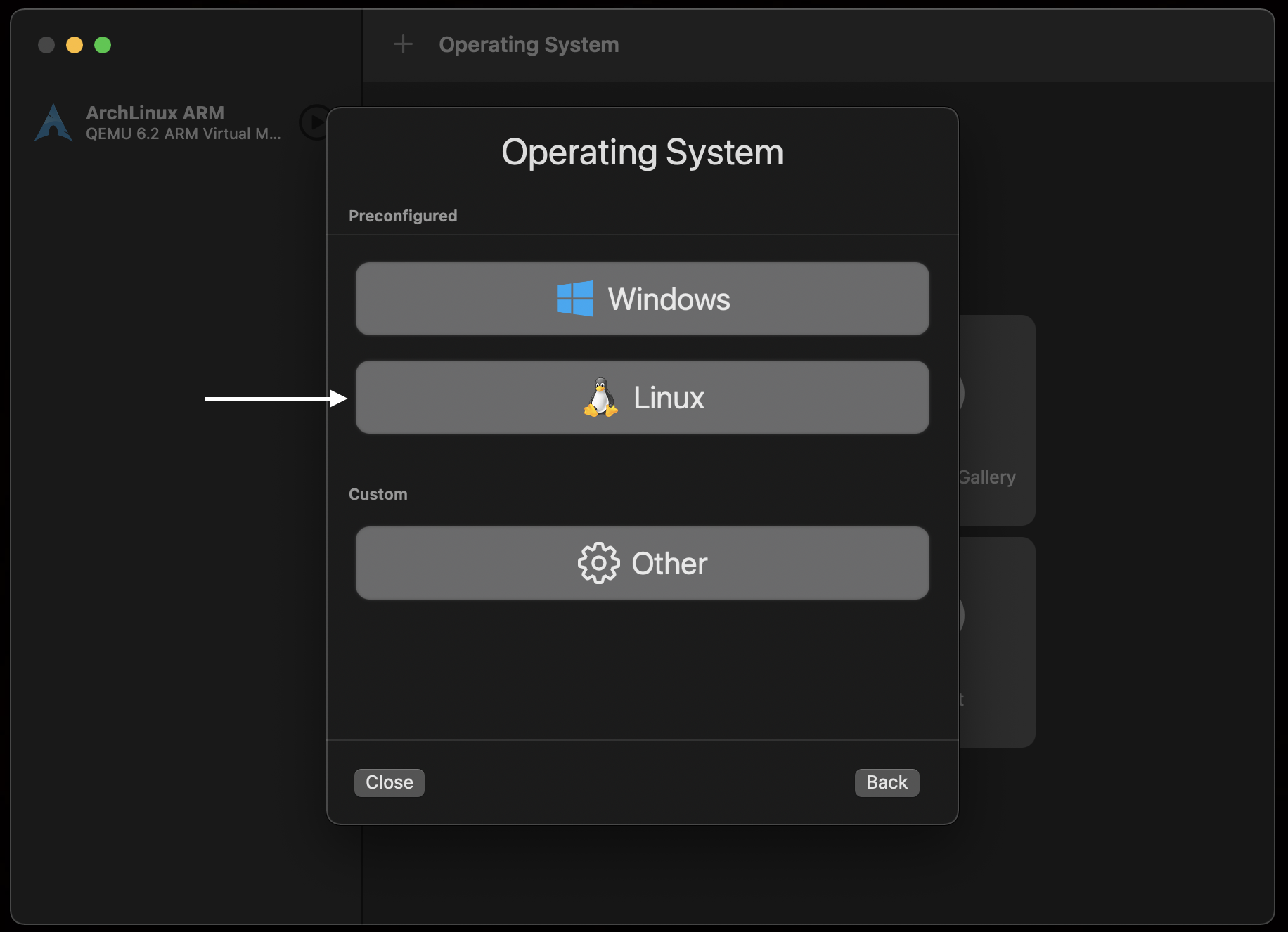This screenshot has width=1288, height=932.
Task: Go back using the Back button
Action: (x=887, y=782)
